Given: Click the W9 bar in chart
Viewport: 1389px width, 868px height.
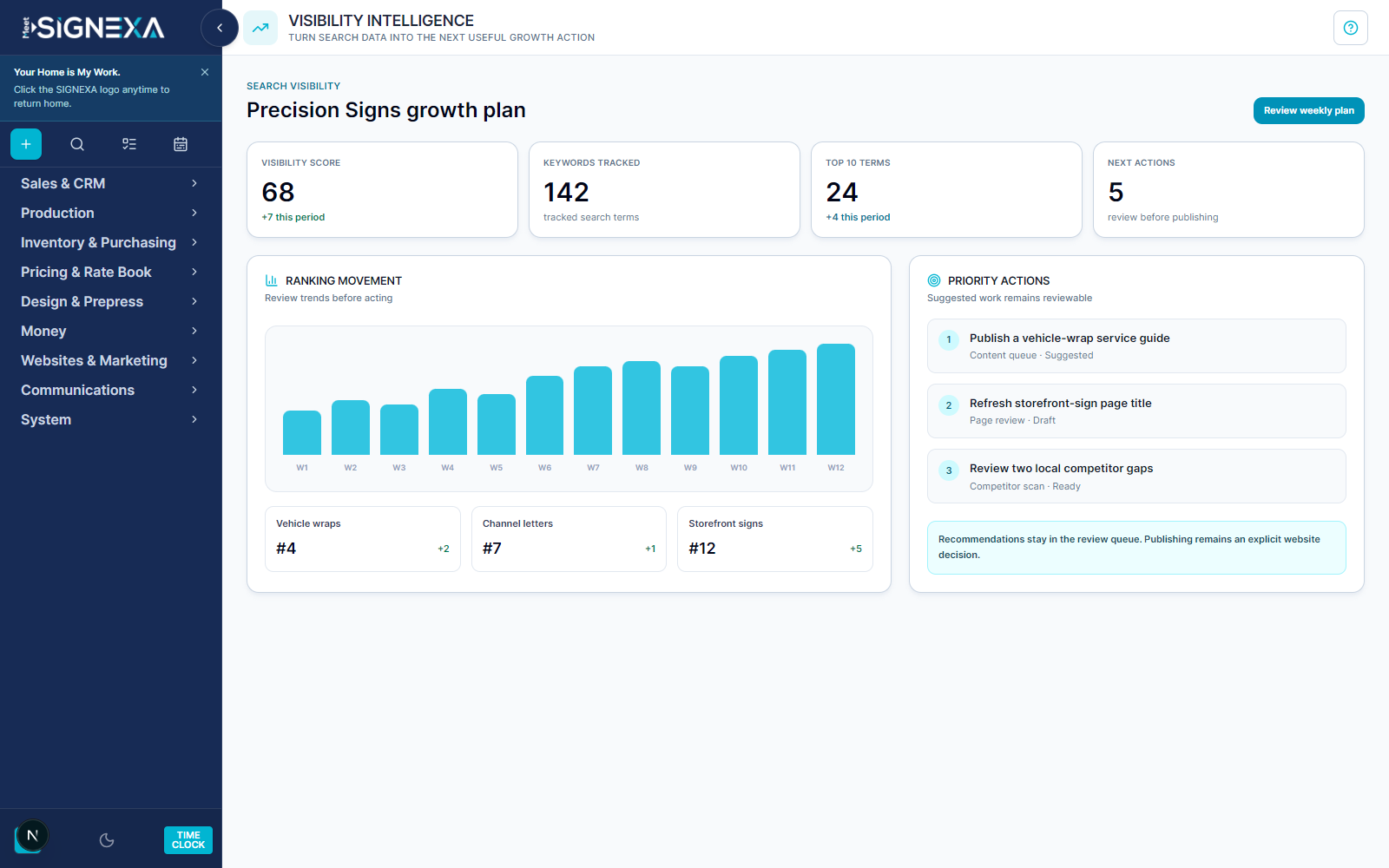Looking at the screenshot, I should click(690, 411).
